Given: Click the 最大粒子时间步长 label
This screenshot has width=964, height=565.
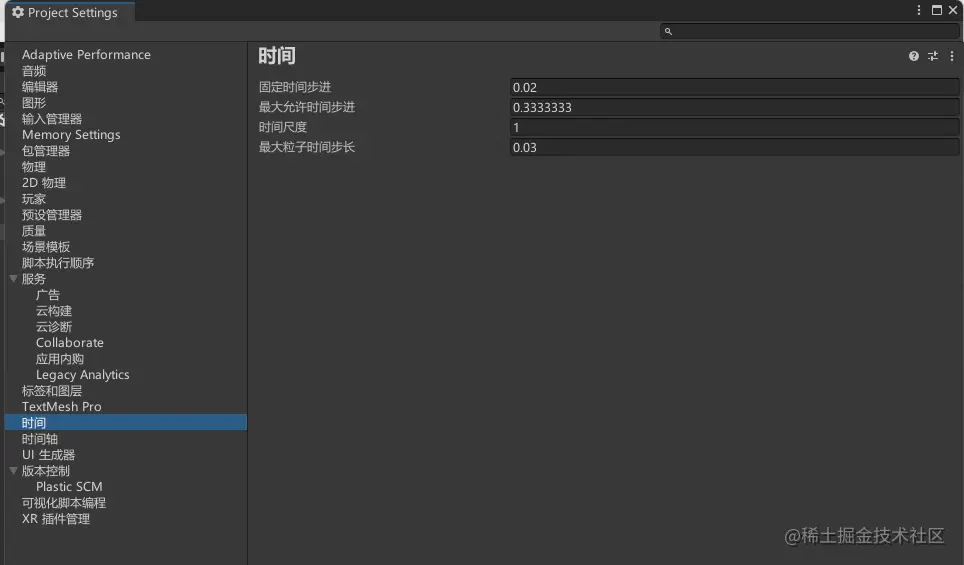Looking at the screenshot, I should pos(306,147).
